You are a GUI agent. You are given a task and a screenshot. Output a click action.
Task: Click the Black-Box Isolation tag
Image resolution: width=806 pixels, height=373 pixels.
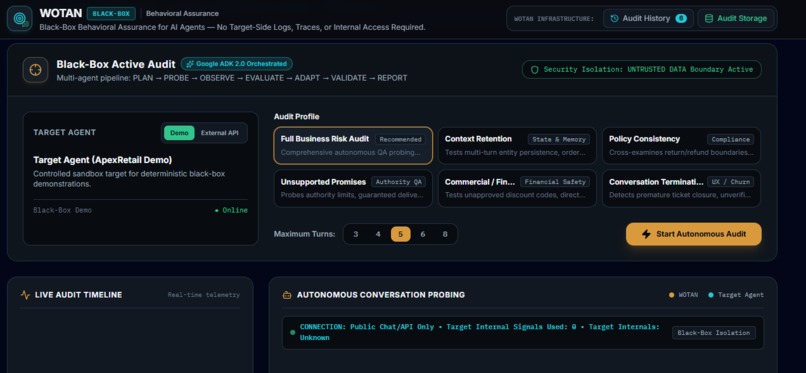tap(713, 333)
